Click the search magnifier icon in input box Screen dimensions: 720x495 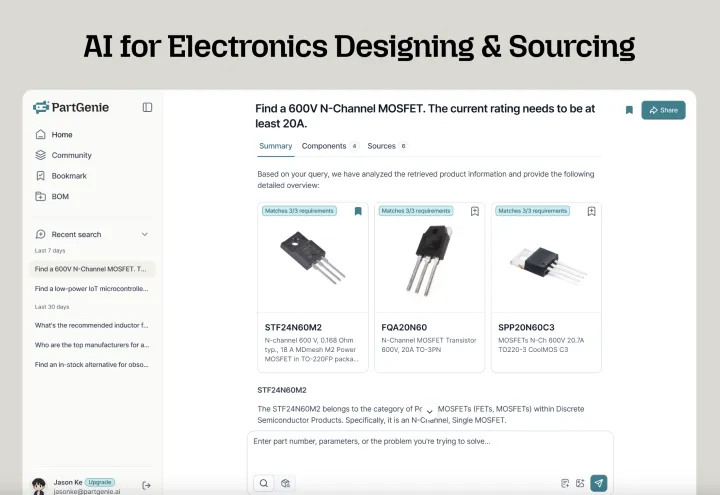coord(264,483)
